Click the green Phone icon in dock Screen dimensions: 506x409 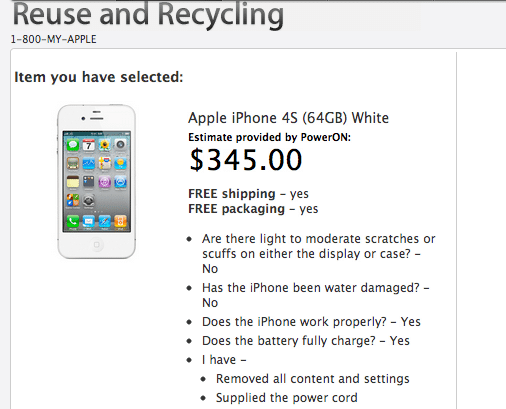pos(73,221)
